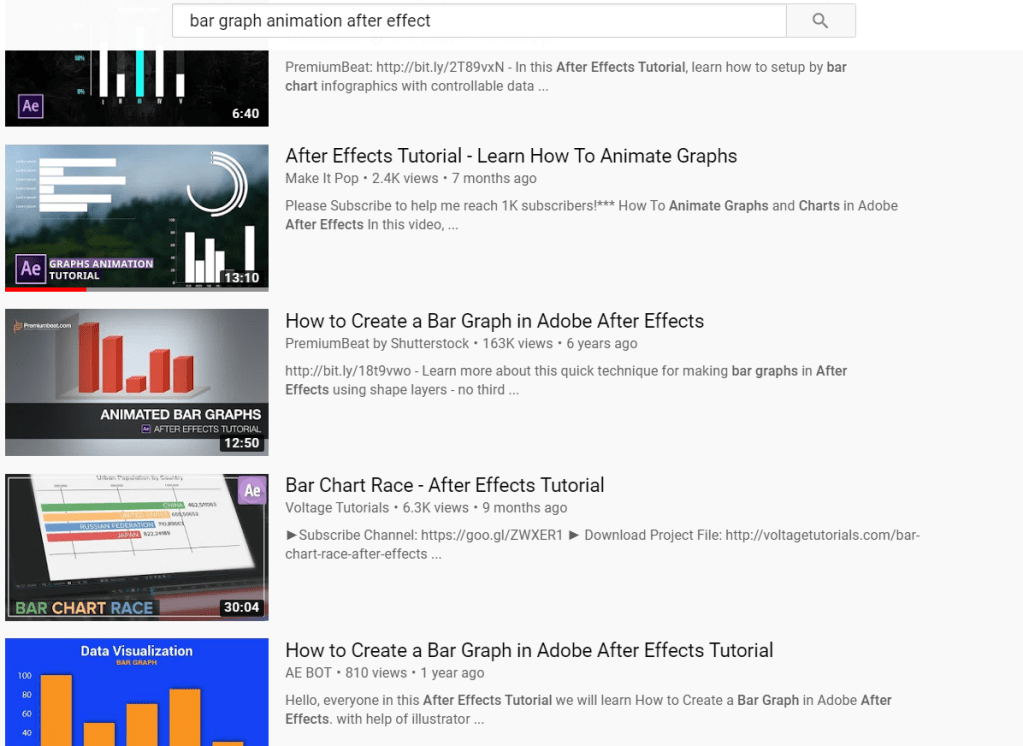
Task: Play the blue Data Visualization bar graph thumbnail
Action: 136,692
